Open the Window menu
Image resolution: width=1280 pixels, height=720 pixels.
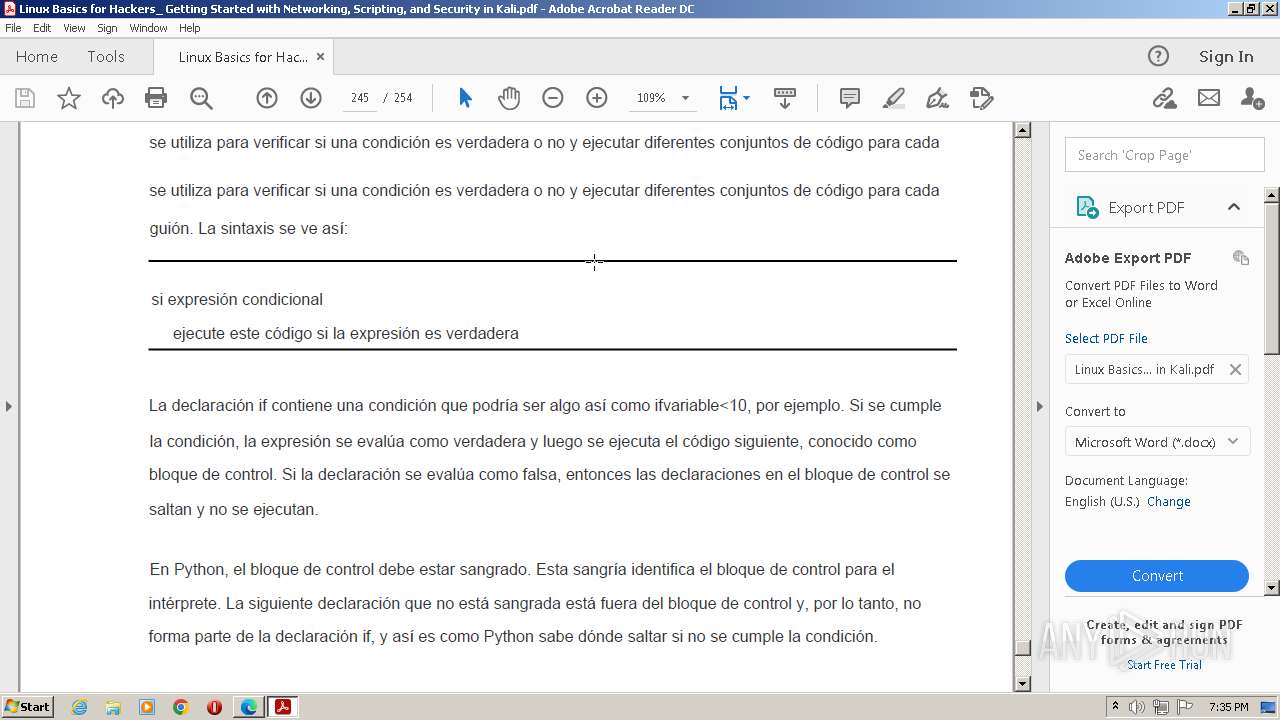click(148, 28)
